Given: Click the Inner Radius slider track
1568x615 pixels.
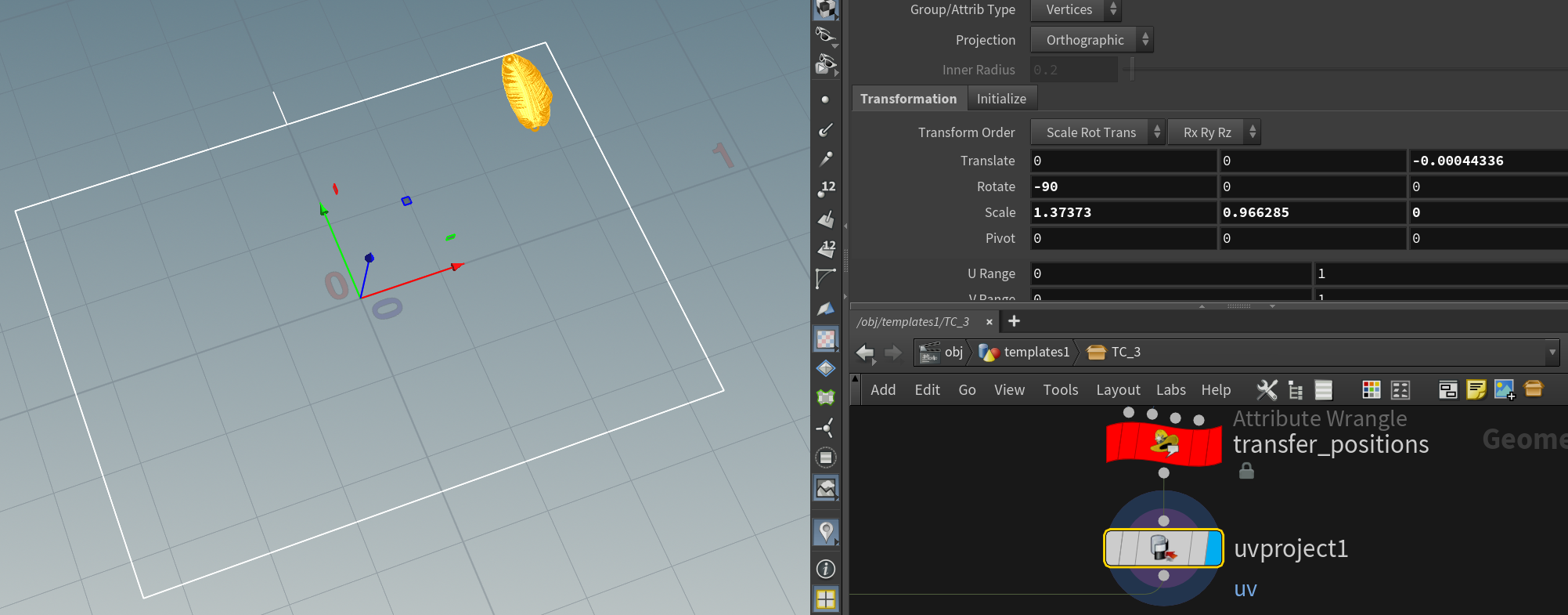Looking at the screenshot, I should [x=1331, y=70].
